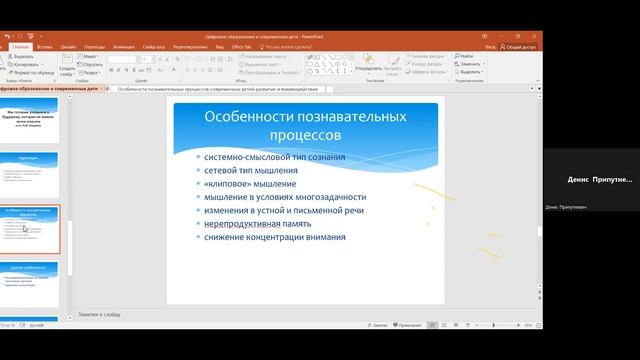Switch to Slide Sorter view icon
The height and width of the screenshot is (360, 640).
click(444, 325)
